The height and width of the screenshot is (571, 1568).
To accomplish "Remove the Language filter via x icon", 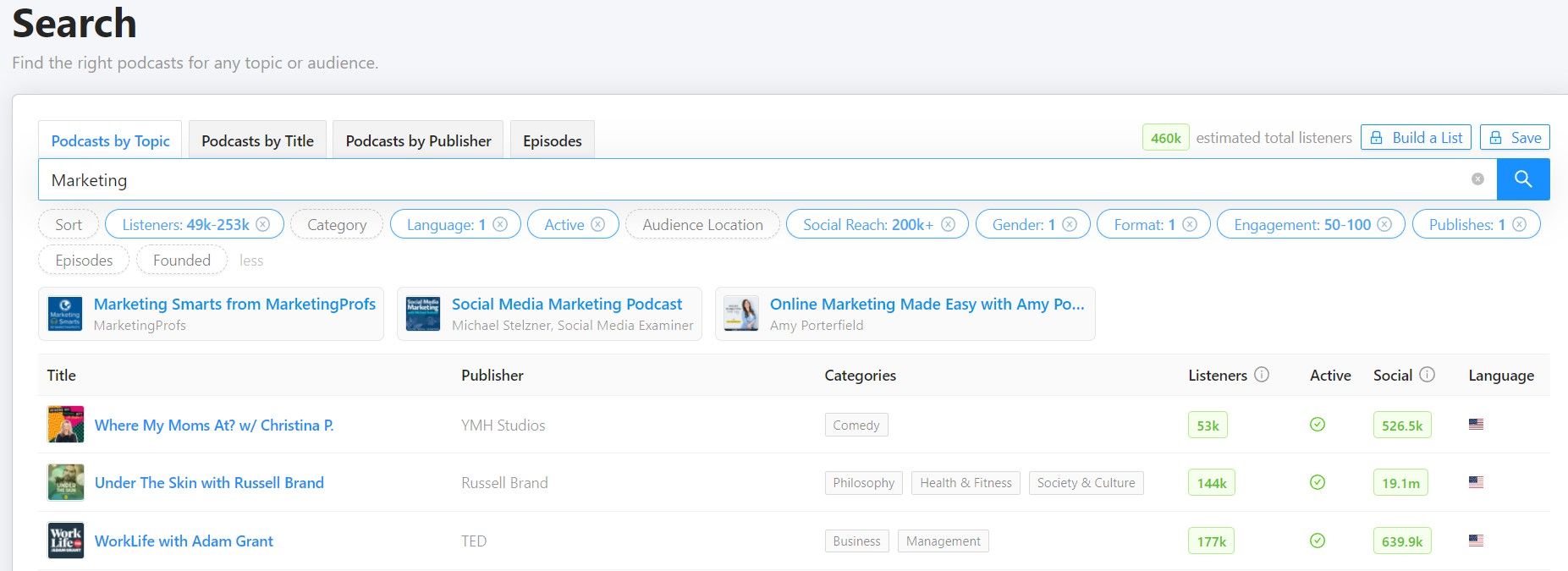I will tap(500, 224).
